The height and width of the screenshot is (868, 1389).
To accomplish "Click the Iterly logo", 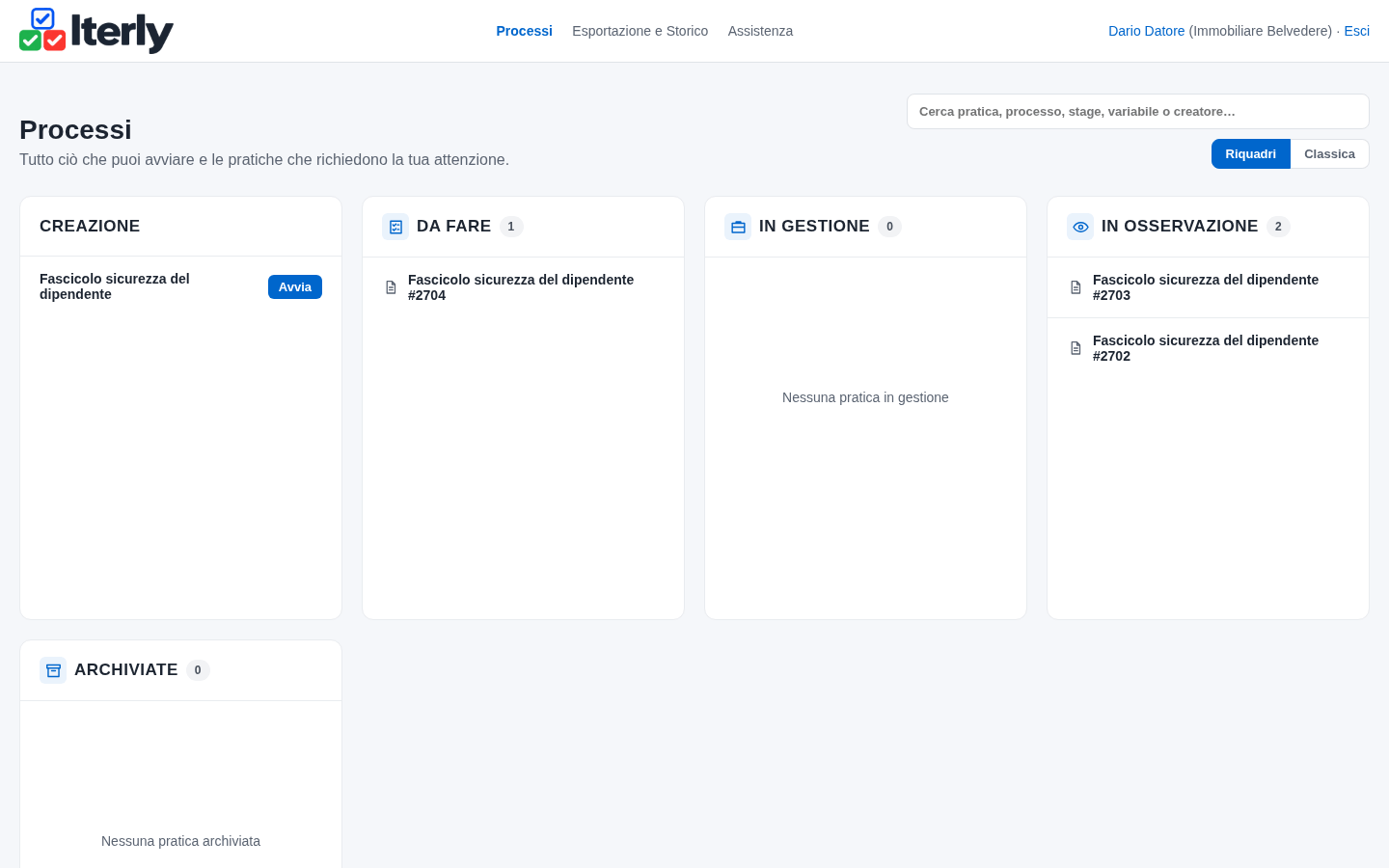I will [x=96, y=31].
